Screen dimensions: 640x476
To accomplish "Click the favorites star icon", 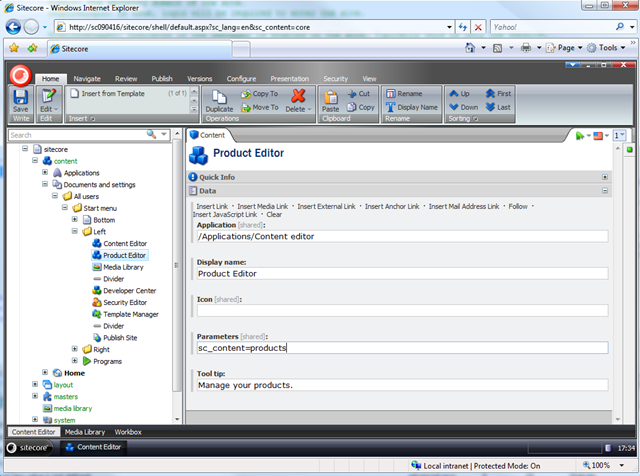I will click(x=14, y=48).
